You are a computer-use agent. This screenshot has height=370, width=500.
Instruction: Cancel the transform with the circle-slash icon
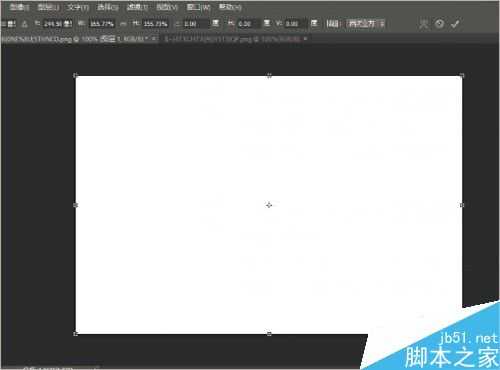(x=439, y=24)
